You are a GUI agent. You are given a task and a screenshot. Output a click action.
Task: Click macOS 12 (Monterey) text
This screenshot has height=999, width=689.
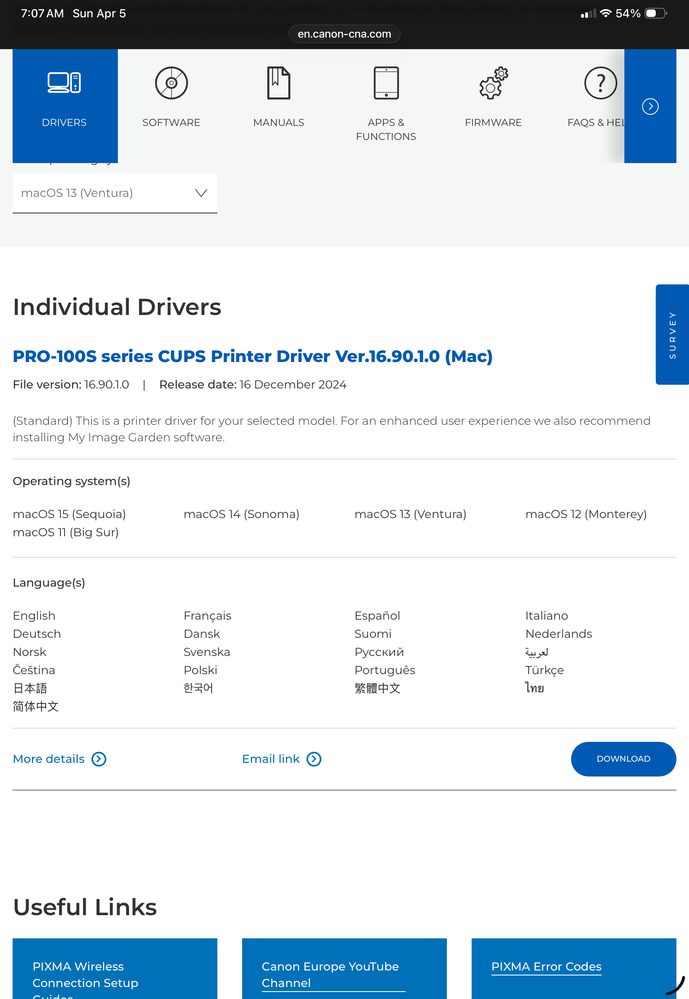pos(586,514)
